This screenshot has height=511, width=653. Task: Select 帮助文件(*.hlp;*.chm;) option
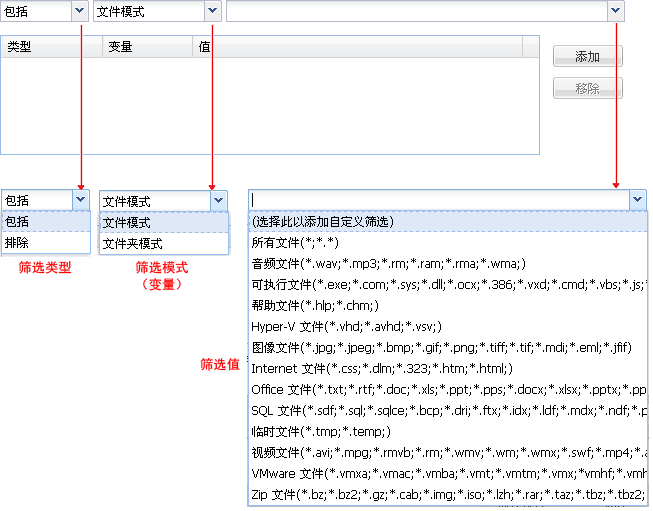[x=448, y=306]
